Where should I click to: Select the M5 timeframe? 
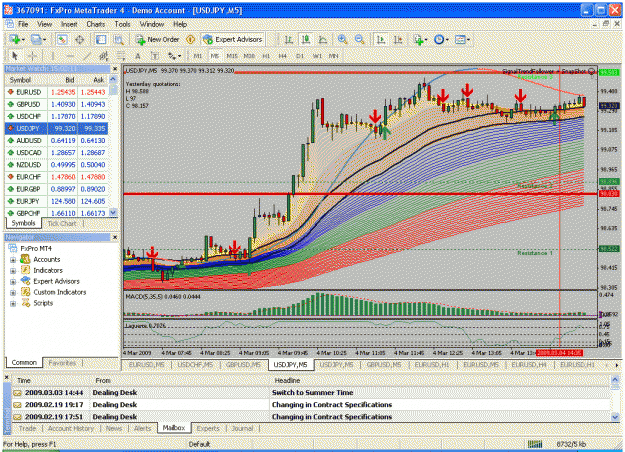[x=215, y=56]
